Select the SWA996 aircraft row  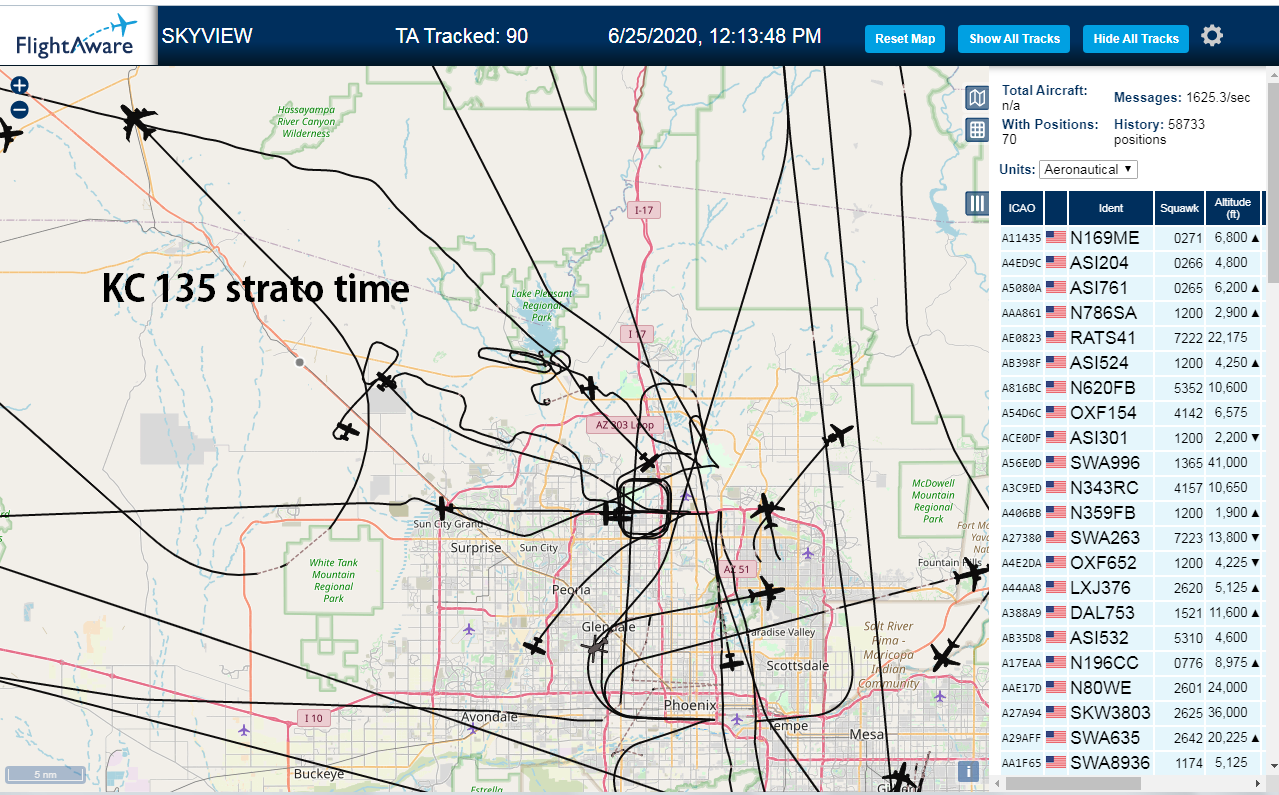coord(1131,463)
